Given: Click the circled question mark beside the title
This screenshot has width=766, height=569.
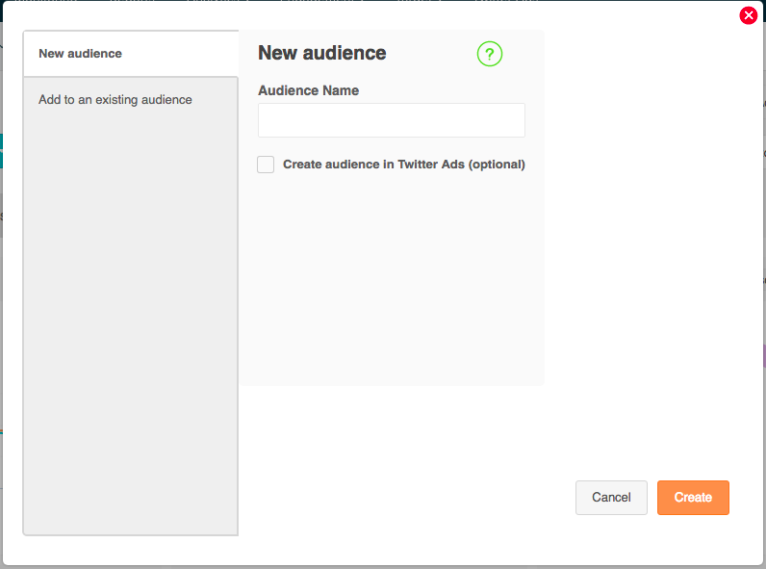Looking at the screenshot, I should click(x=489, y=54).
